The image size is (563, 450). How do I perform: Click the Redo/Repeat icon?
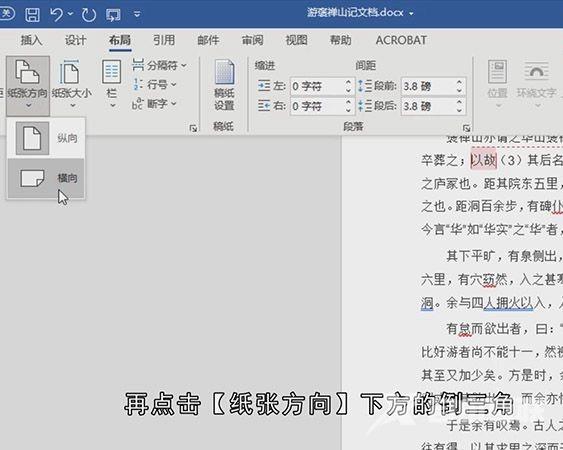click(x=88, y=15)
